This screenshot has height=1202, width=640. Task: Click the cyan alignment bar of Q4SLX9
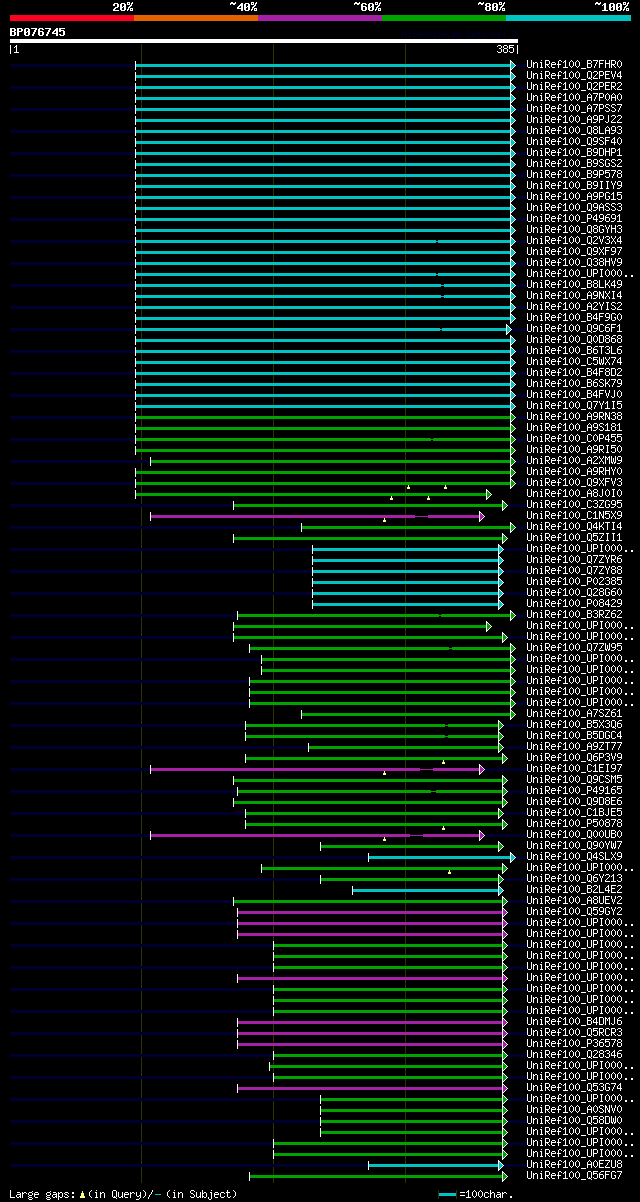click(441, 857)
